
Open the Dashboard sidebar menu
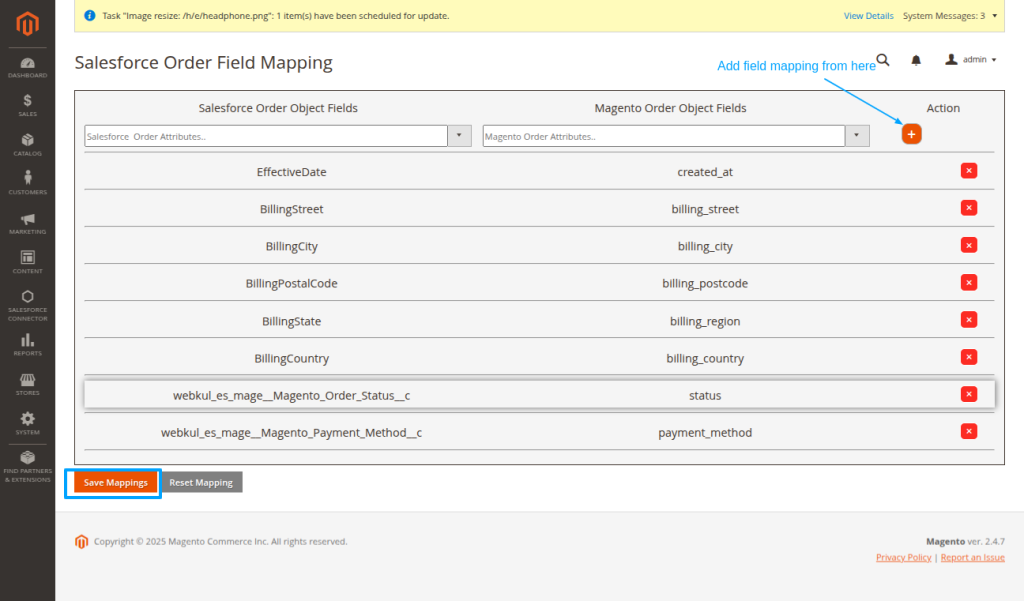pos(27,68)
